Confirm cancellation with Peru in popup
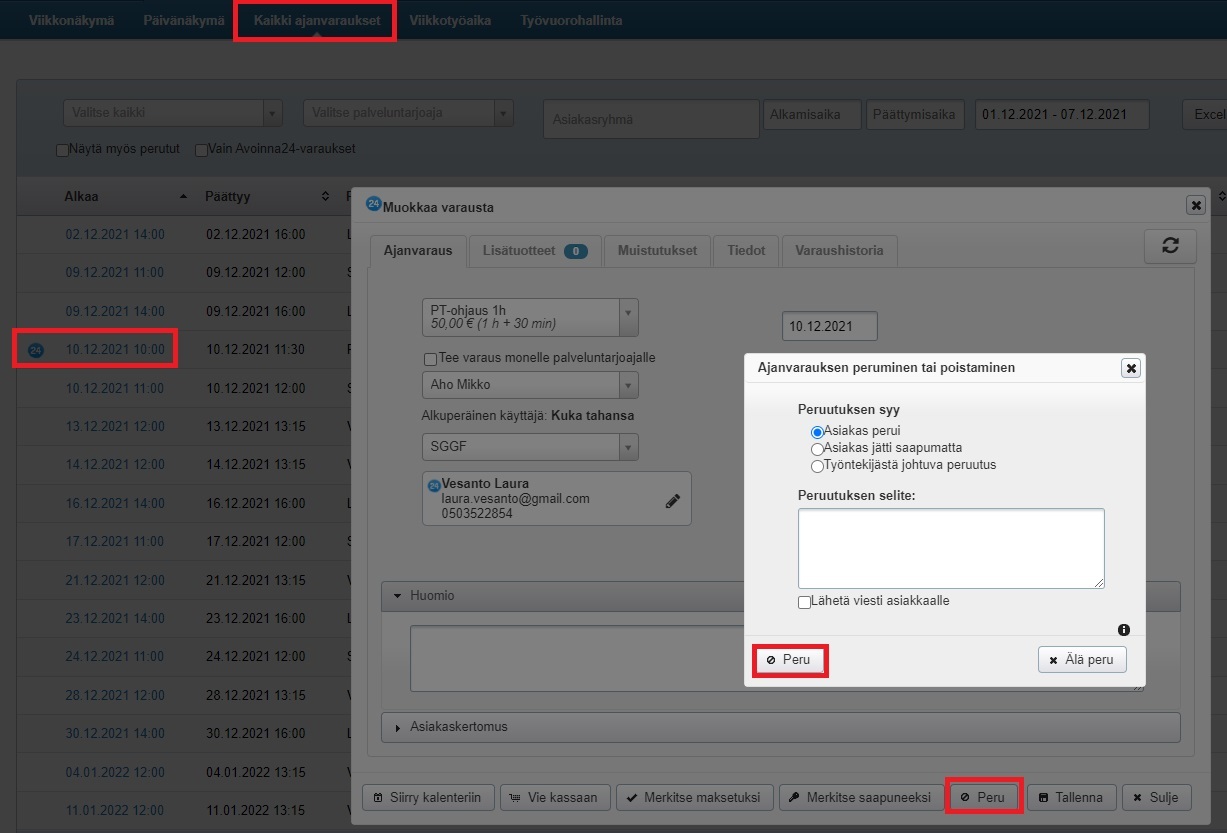The width and height of the screenshot is (1227, 833). click(789, 661)
